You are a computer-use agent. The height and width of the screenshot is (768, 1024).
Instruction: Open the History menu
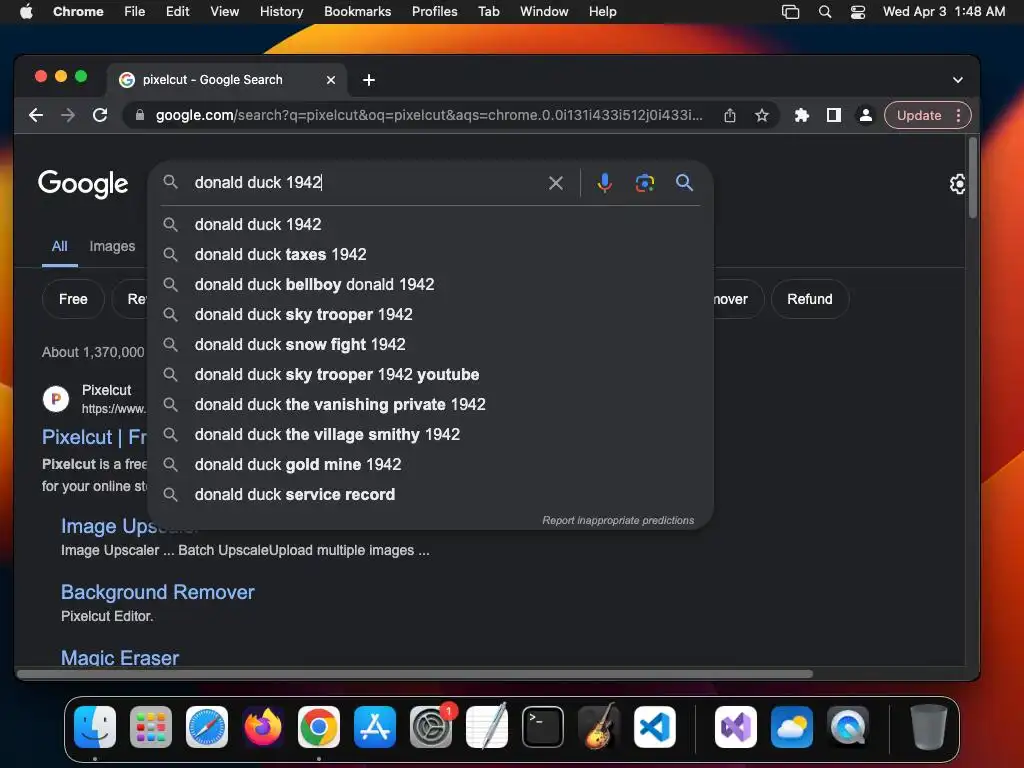click(x=281, y=11)
